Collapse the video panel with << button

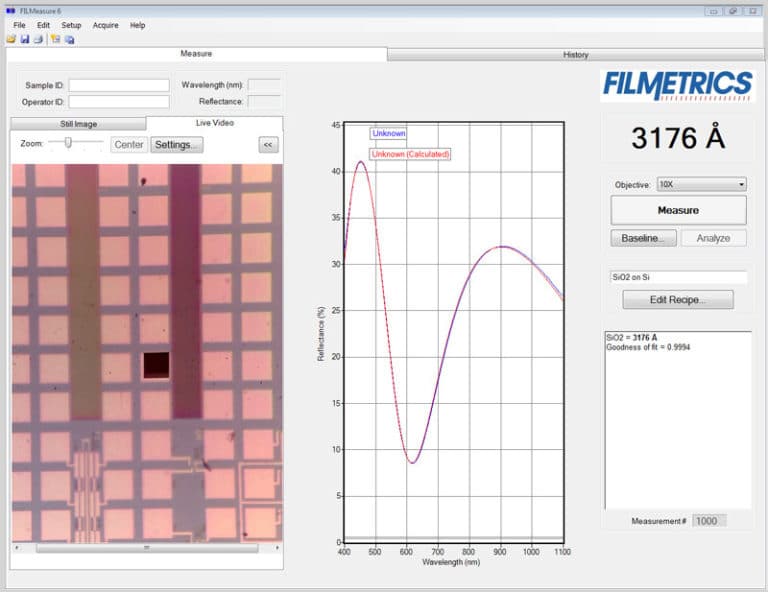[x=268, y=144]
